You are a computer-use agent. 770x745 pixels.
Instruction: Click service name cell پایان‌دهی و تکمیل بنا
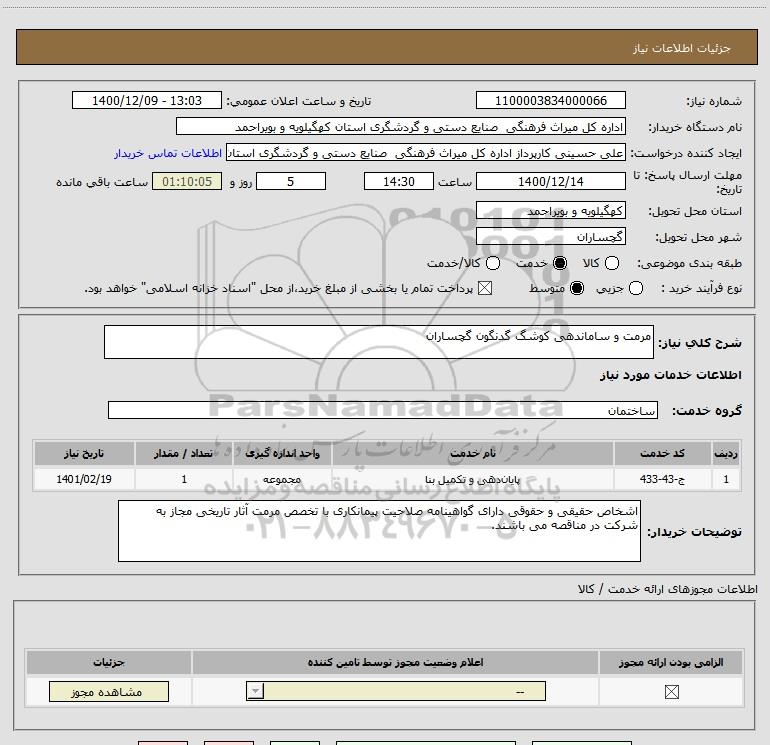click(x=472, y=479)
